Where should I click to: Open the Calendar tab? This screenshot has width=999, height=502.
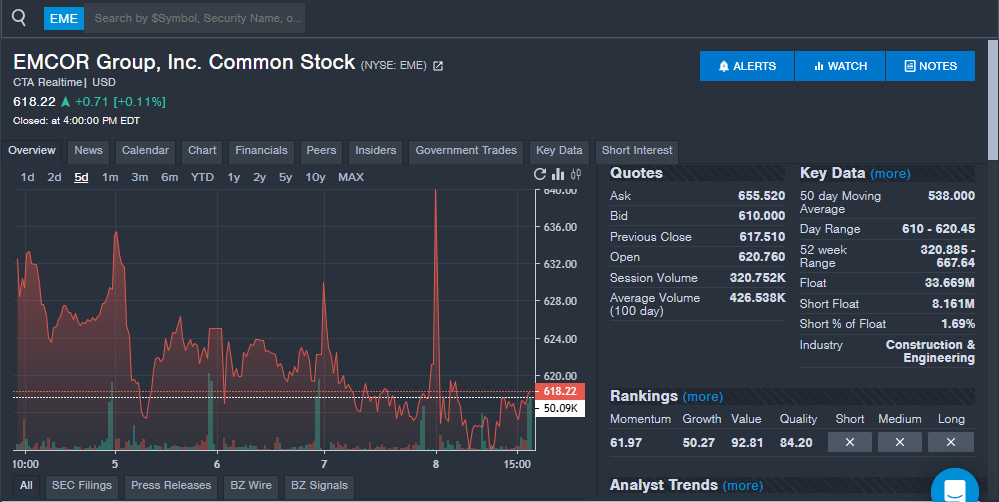(145, 150)
